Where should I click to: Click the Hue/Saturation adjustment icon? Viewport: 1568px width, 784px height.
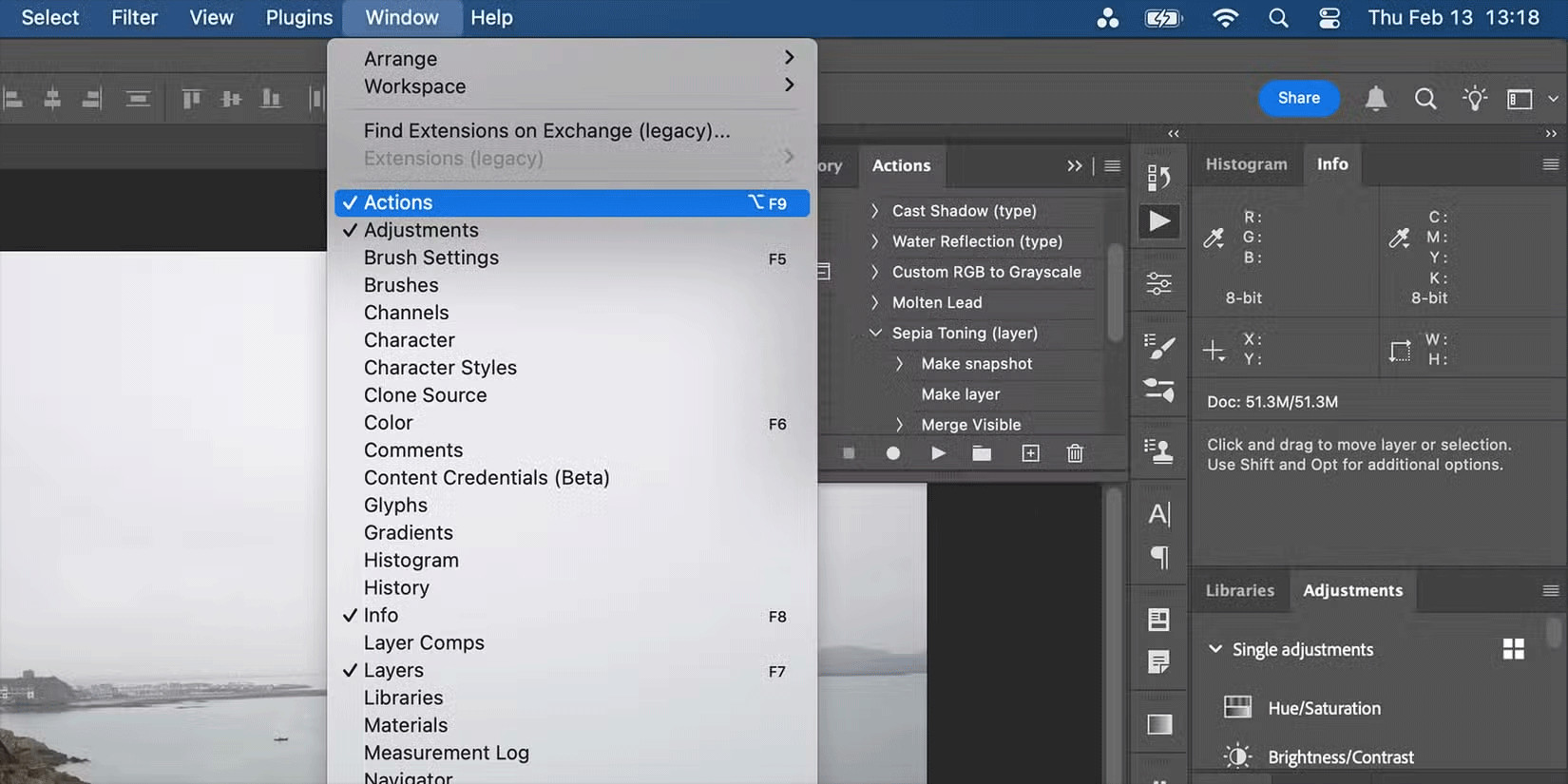click(x=1237, y=707)
